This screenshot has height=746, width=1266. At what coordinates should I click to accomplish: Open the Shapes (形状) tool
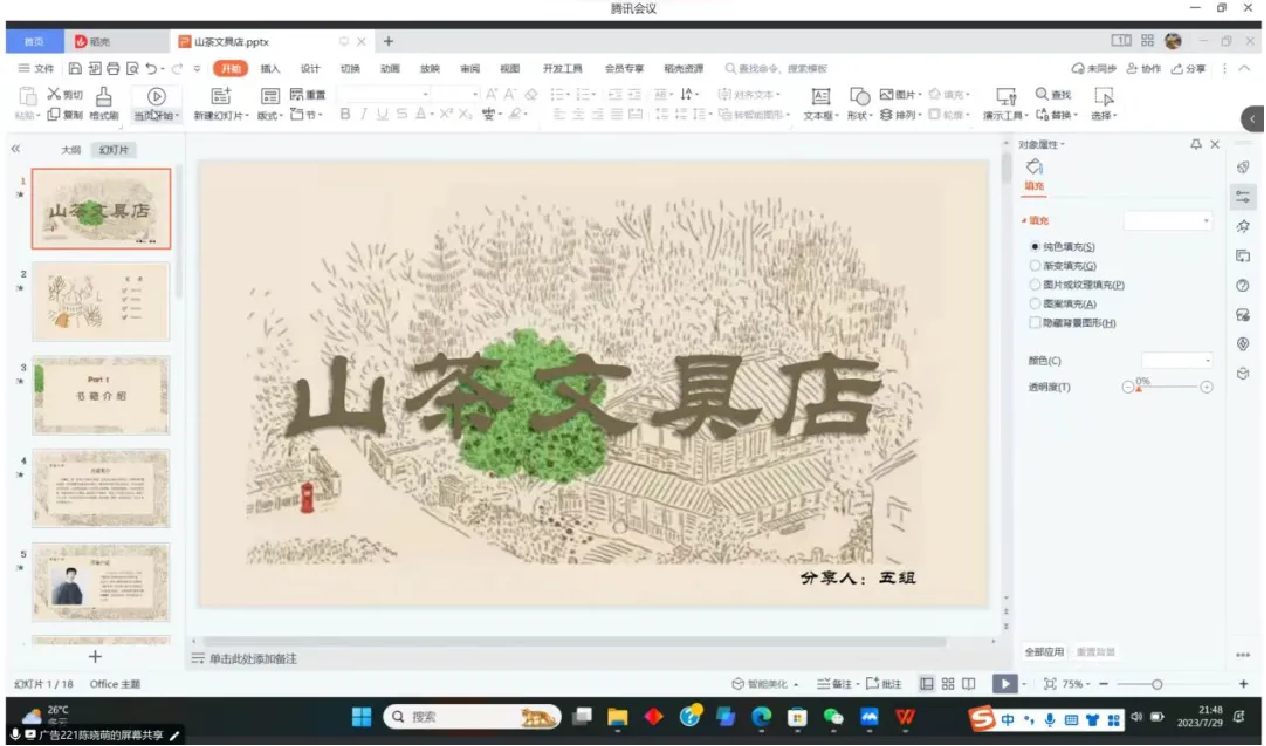coord(859,97)
